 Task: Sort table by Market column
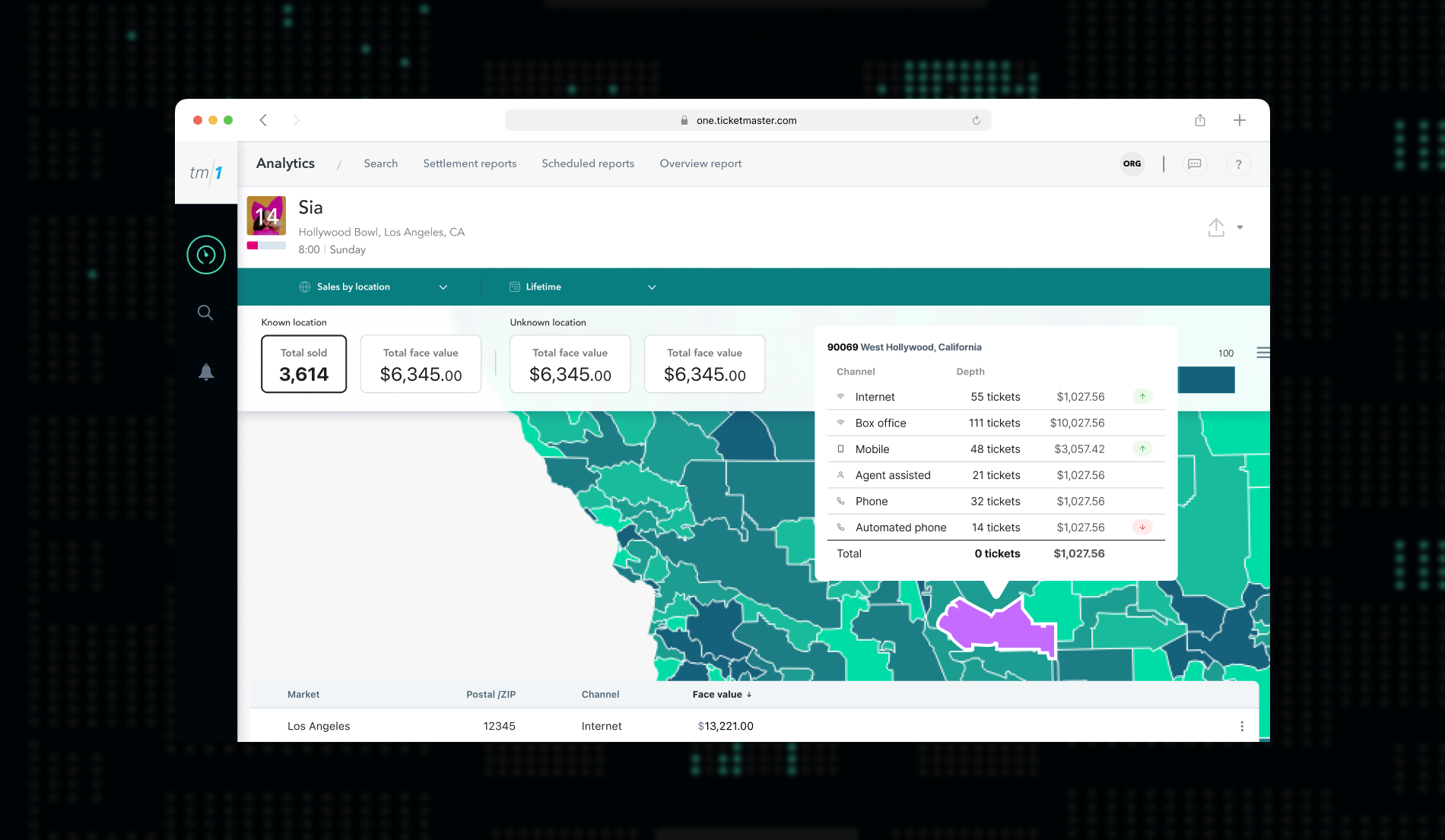[303, 694]
